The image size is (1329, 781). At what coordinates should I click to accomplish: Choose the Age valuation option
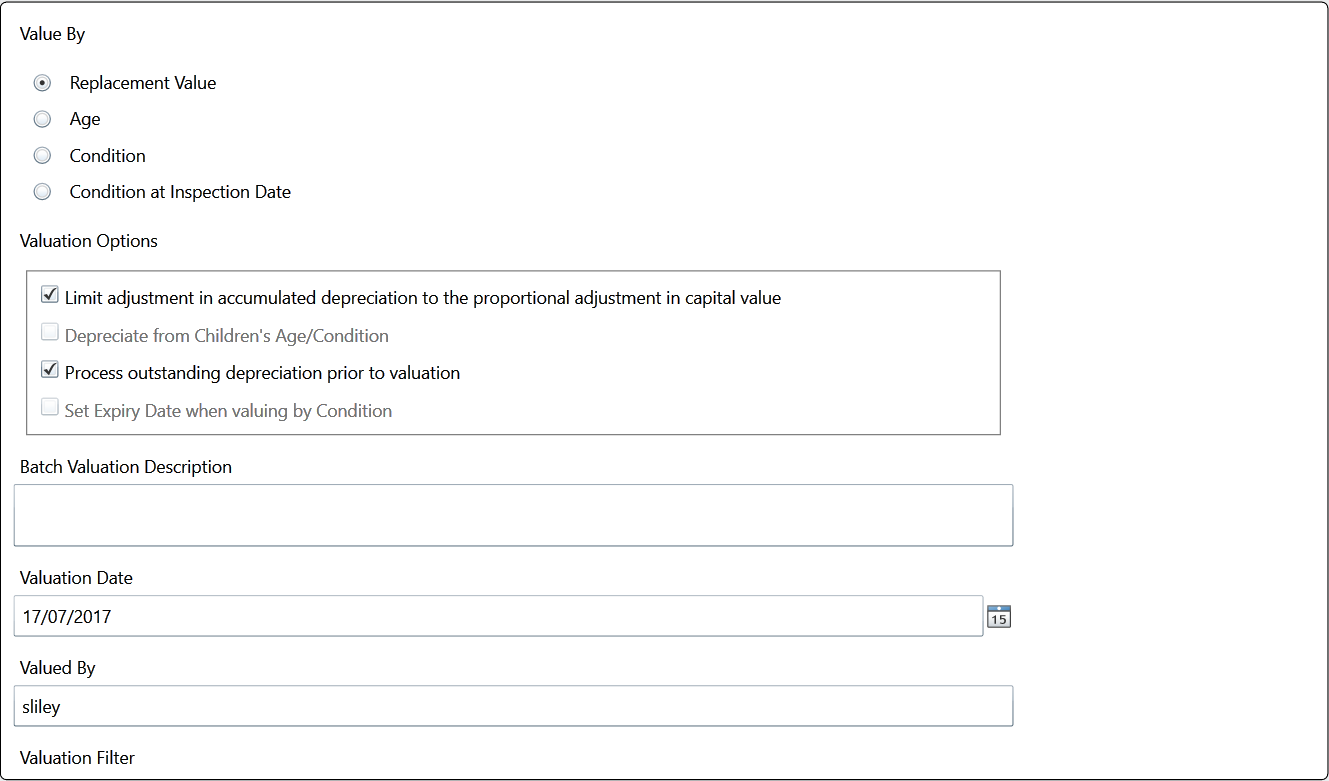coord(42,119)
